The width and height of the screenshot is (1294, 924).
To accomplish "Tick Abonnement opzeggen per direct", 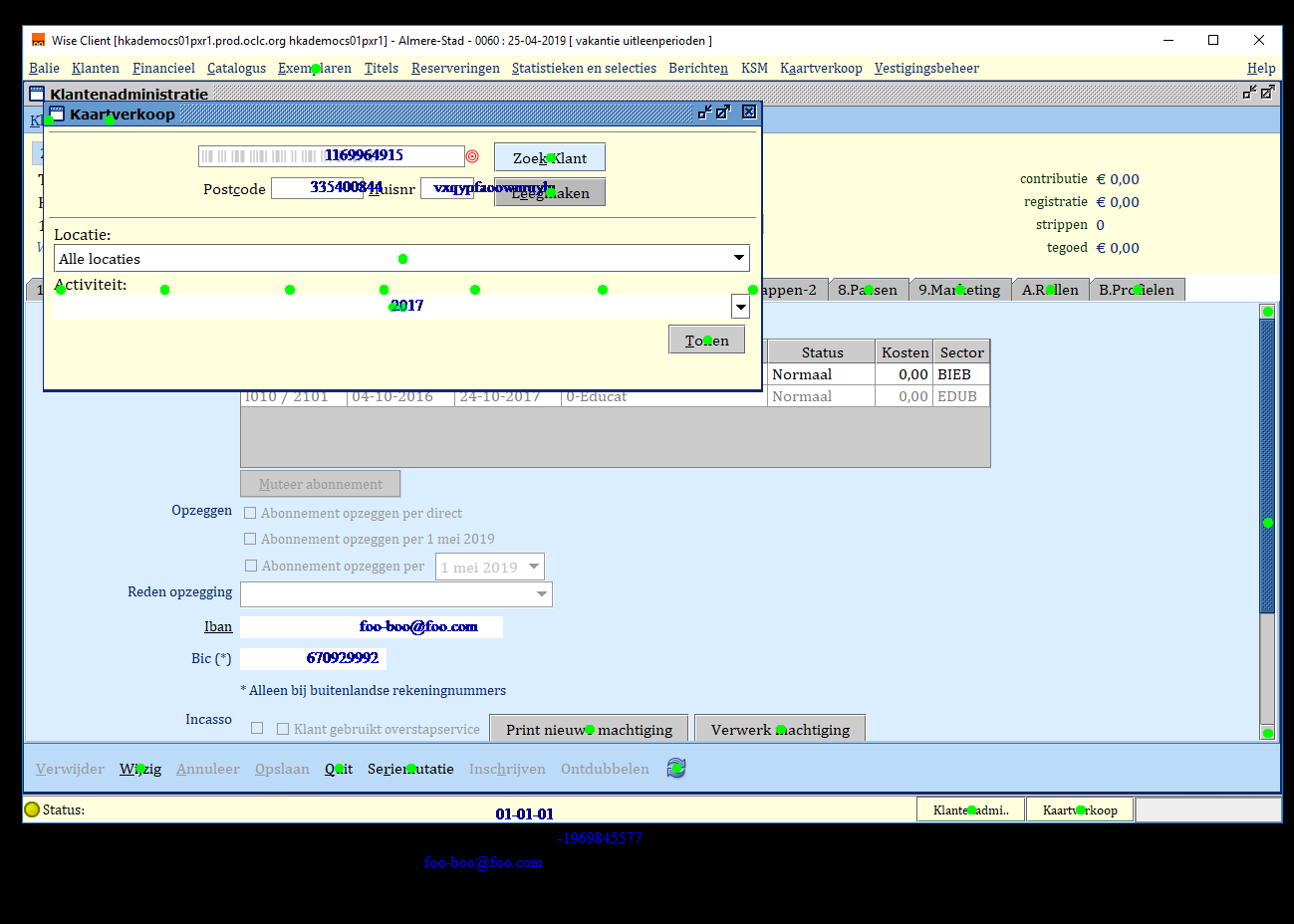I will point(250,513).
